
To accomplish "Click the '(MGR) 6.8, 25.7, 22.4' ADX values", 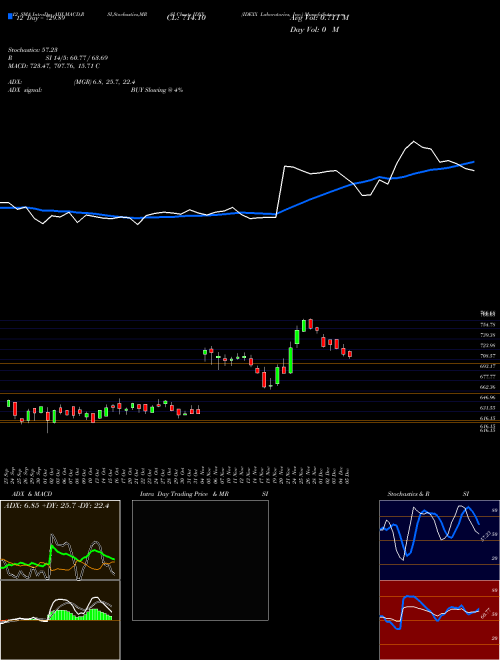I will click(x=104, y=82).
